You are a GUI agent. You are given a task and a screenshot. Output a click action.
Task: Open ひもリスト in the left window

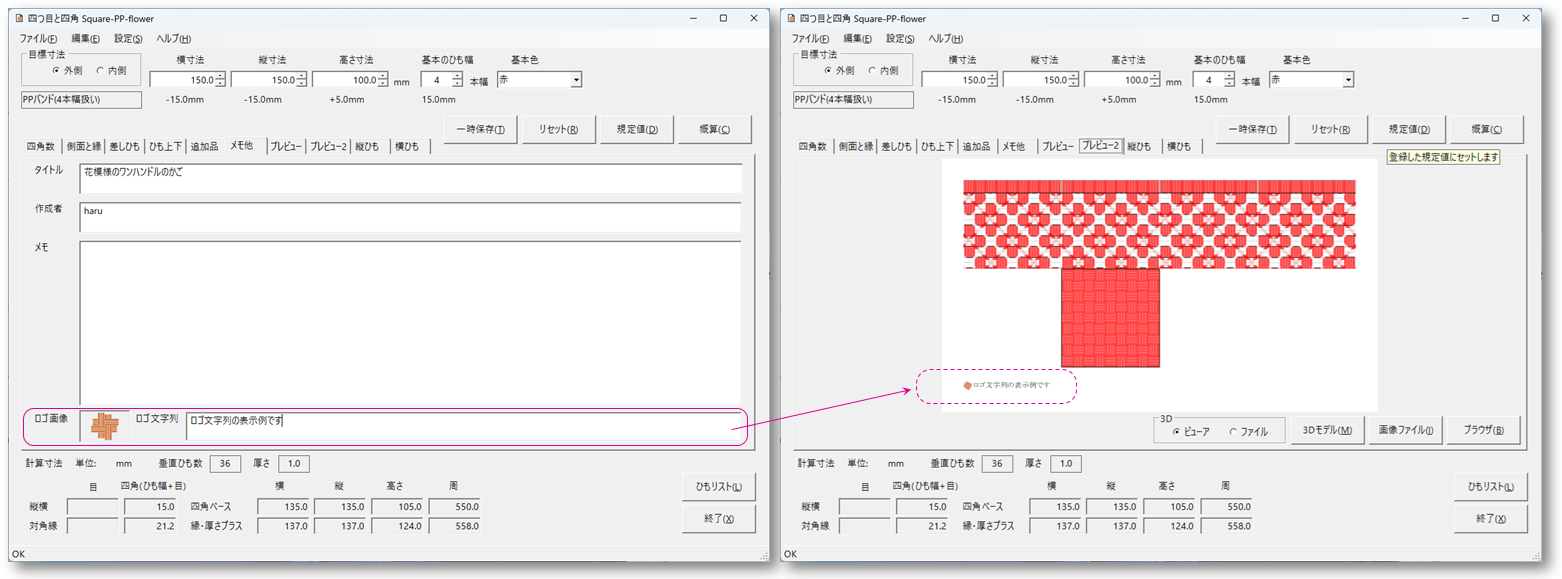pyautogui.click(x=718, y=487)
